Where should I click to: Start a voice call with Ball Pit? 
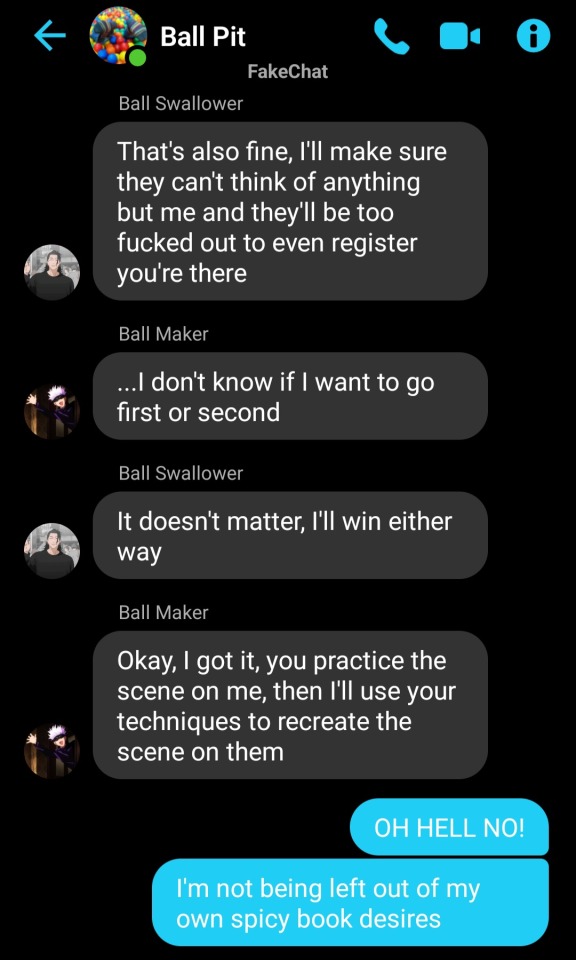[392, 37]
